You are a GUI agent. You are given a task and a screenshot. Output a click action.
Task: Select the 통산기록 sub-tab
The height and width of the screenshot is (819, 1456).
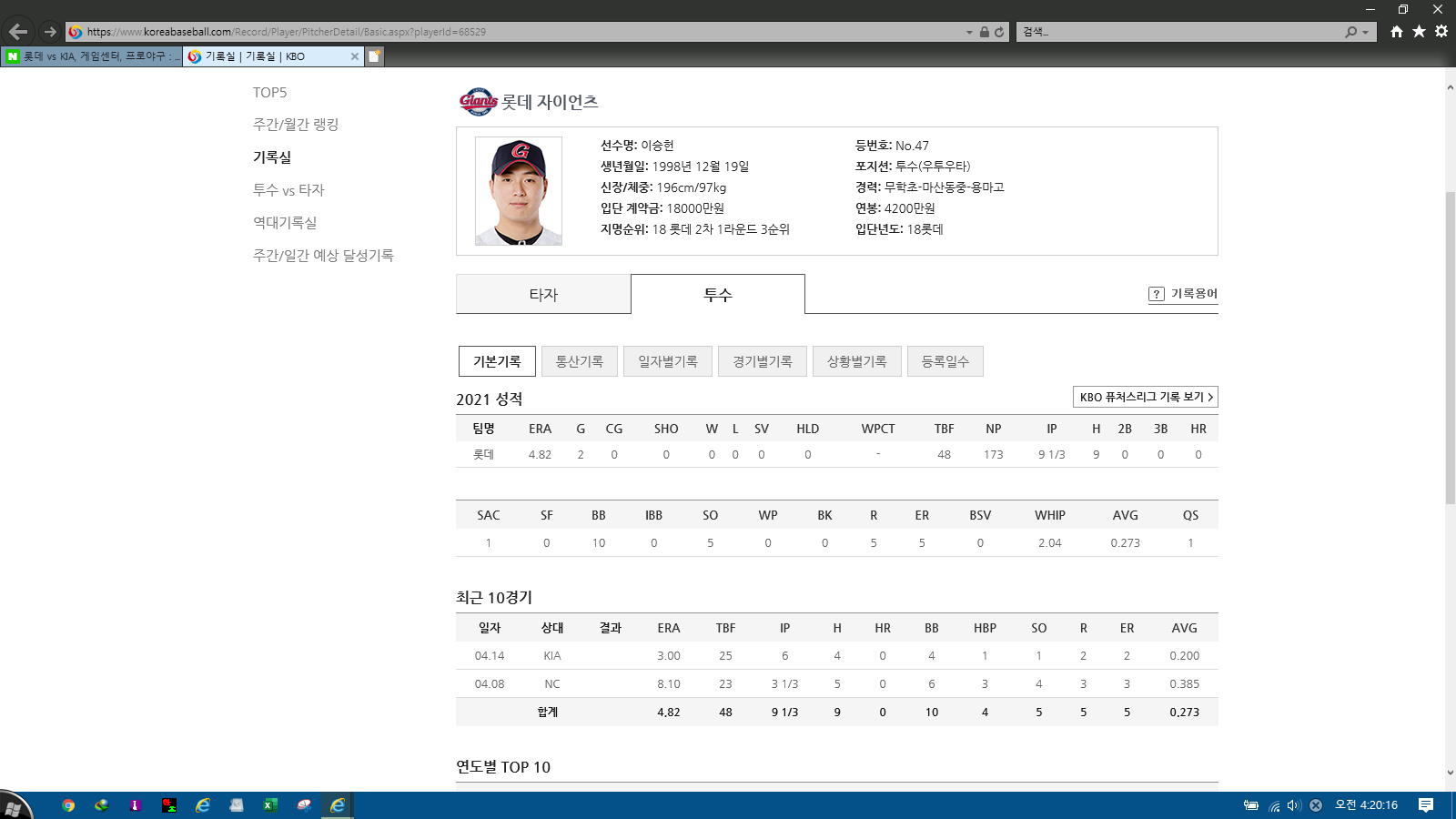[x=580, y=361]
